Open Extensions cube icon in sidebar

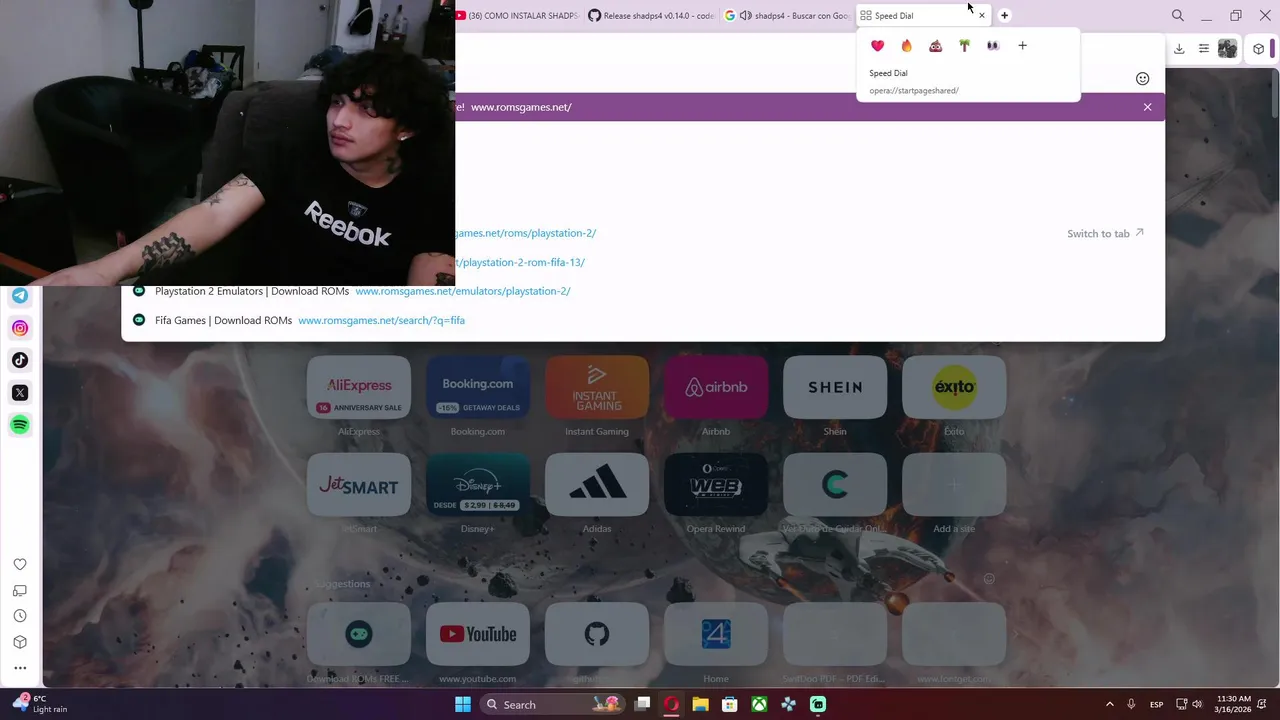tap(20, 642)
